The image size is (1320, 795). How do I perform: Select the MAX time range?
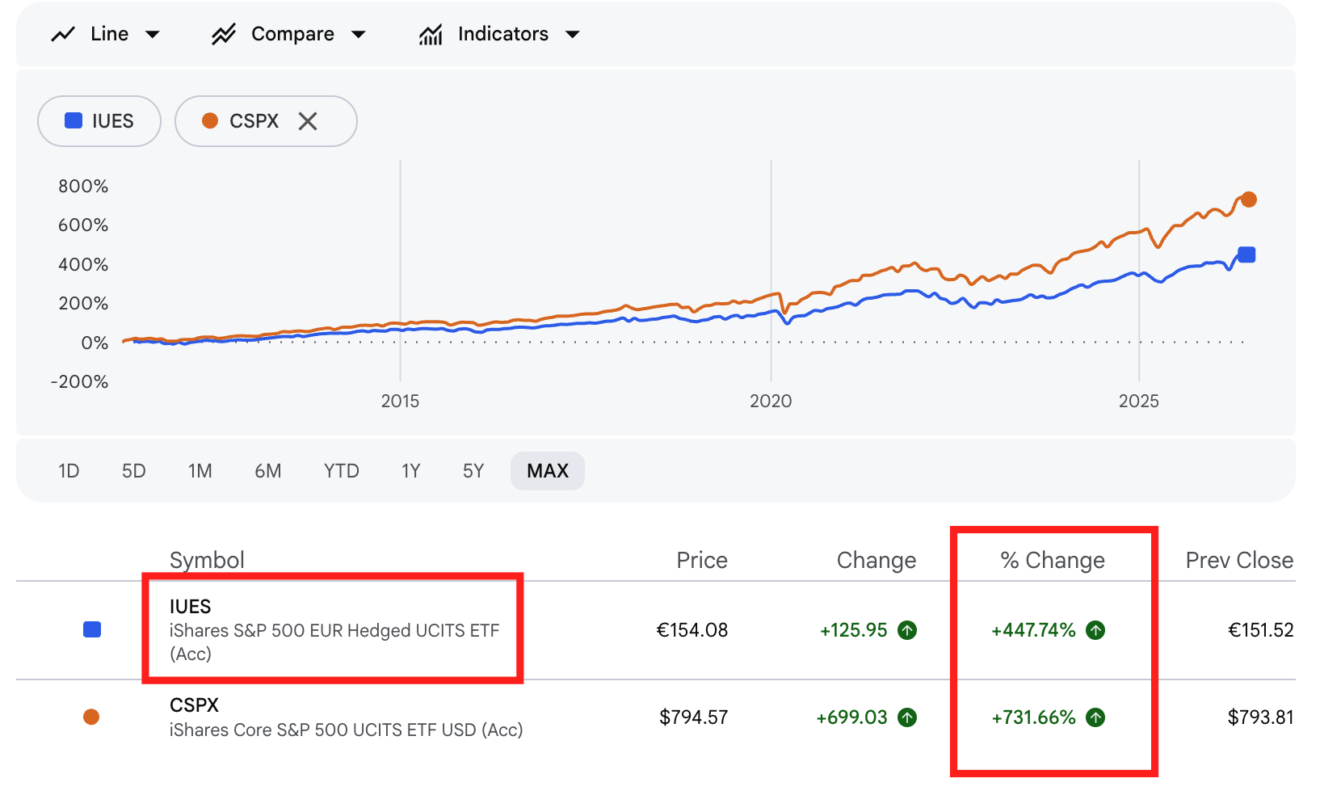[547, 470]
